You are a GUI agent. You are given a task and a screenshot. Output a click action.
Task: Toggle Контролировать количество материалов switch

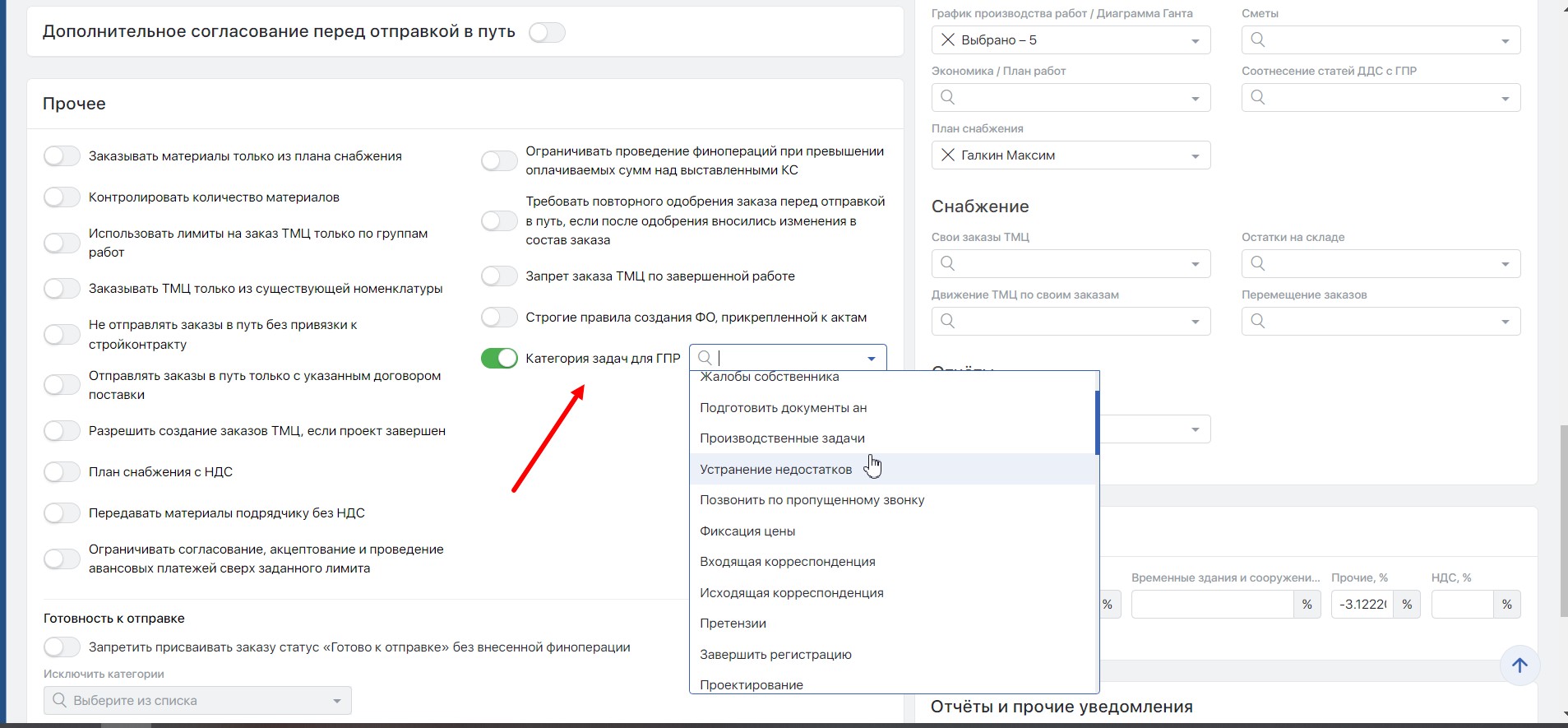tap(62, 197)
